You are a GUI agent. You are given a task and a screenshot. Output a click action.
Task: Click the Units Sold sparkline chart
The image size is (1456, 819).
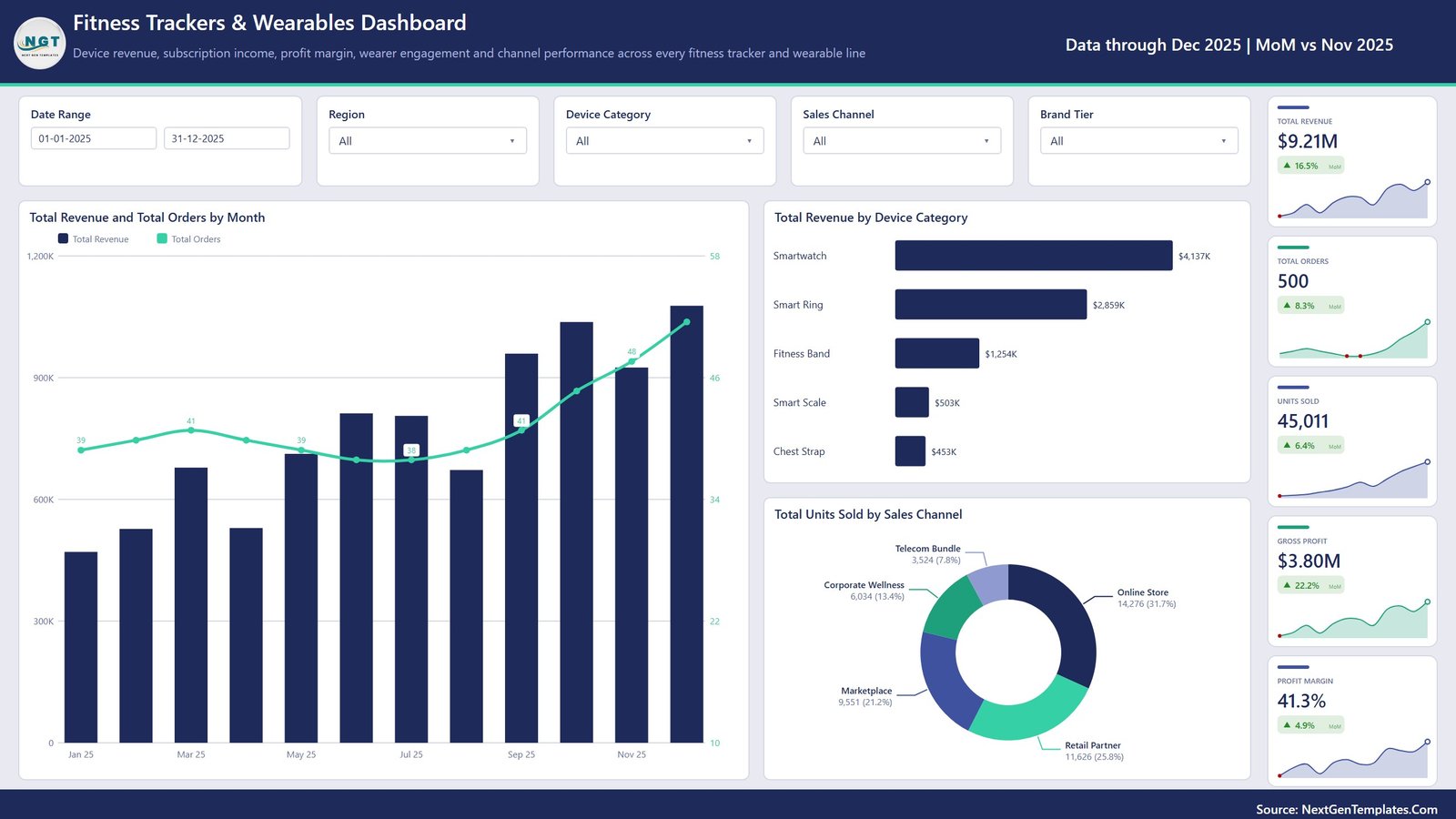coord(1353,480)
